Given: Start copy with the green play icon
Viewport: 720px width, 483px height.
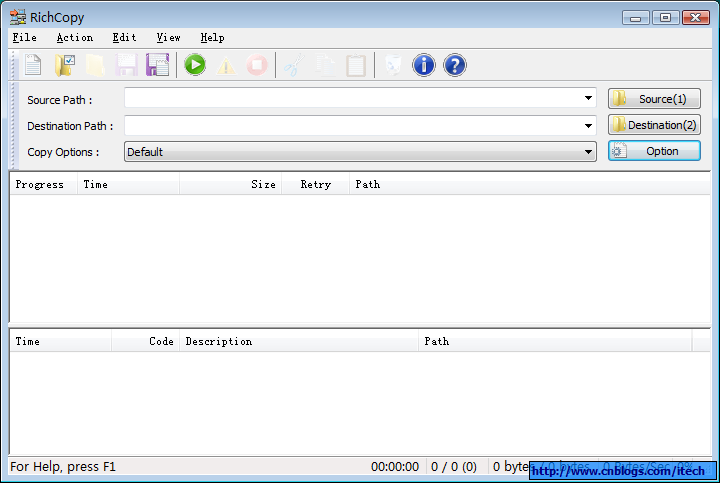Looking at the screenshot, I should point(195,65).
